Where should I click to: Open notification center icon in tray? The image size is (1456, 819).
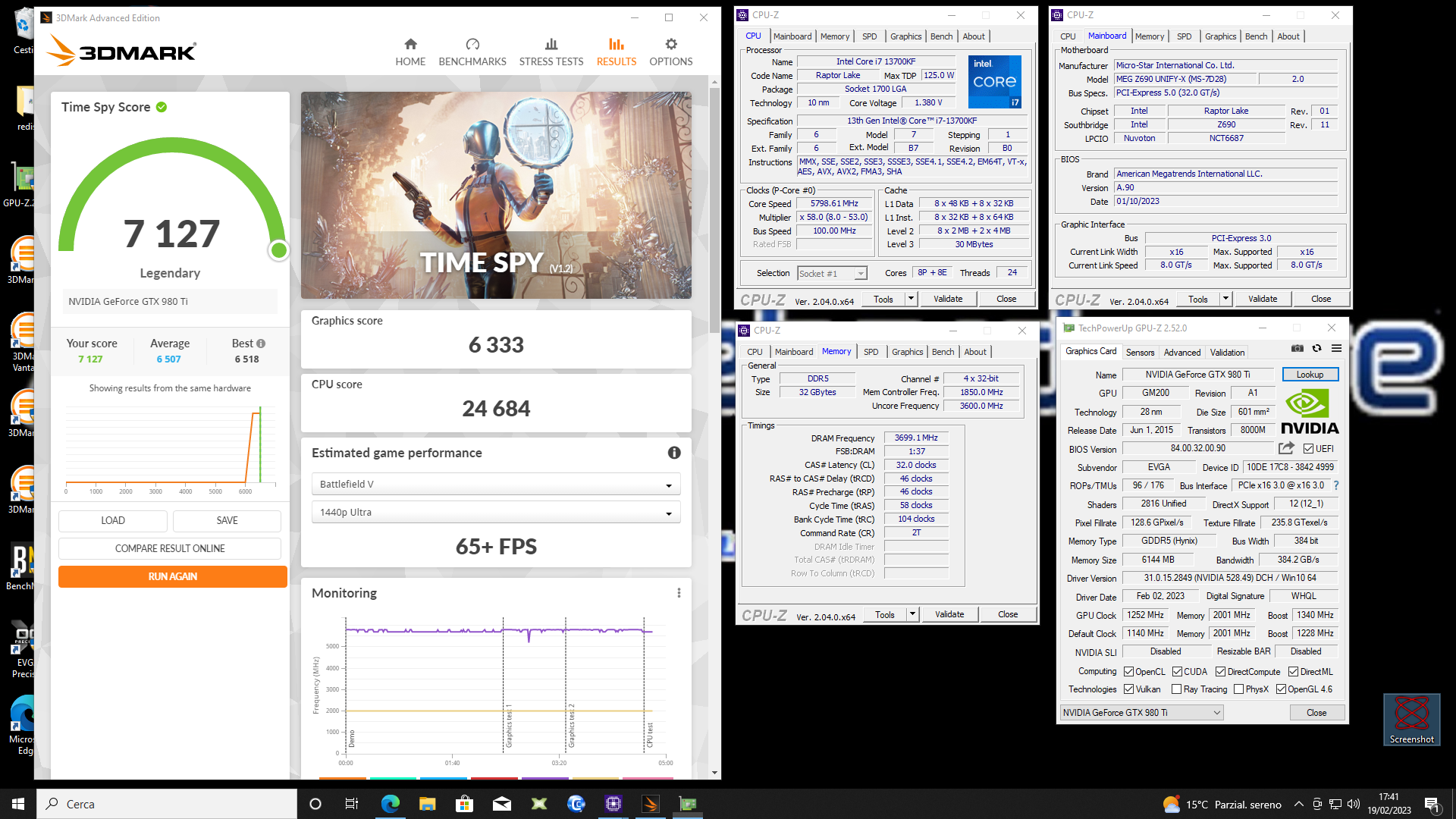click(1432, 804)
